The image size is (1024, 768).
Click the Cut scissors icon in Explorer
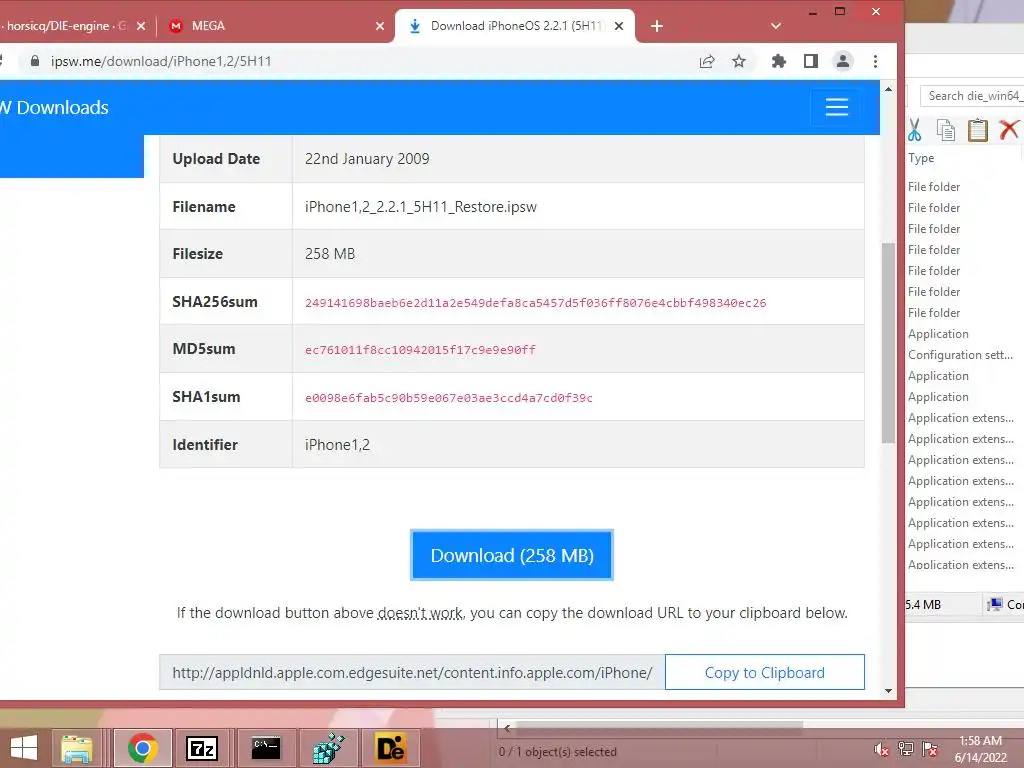click(914, 130)
